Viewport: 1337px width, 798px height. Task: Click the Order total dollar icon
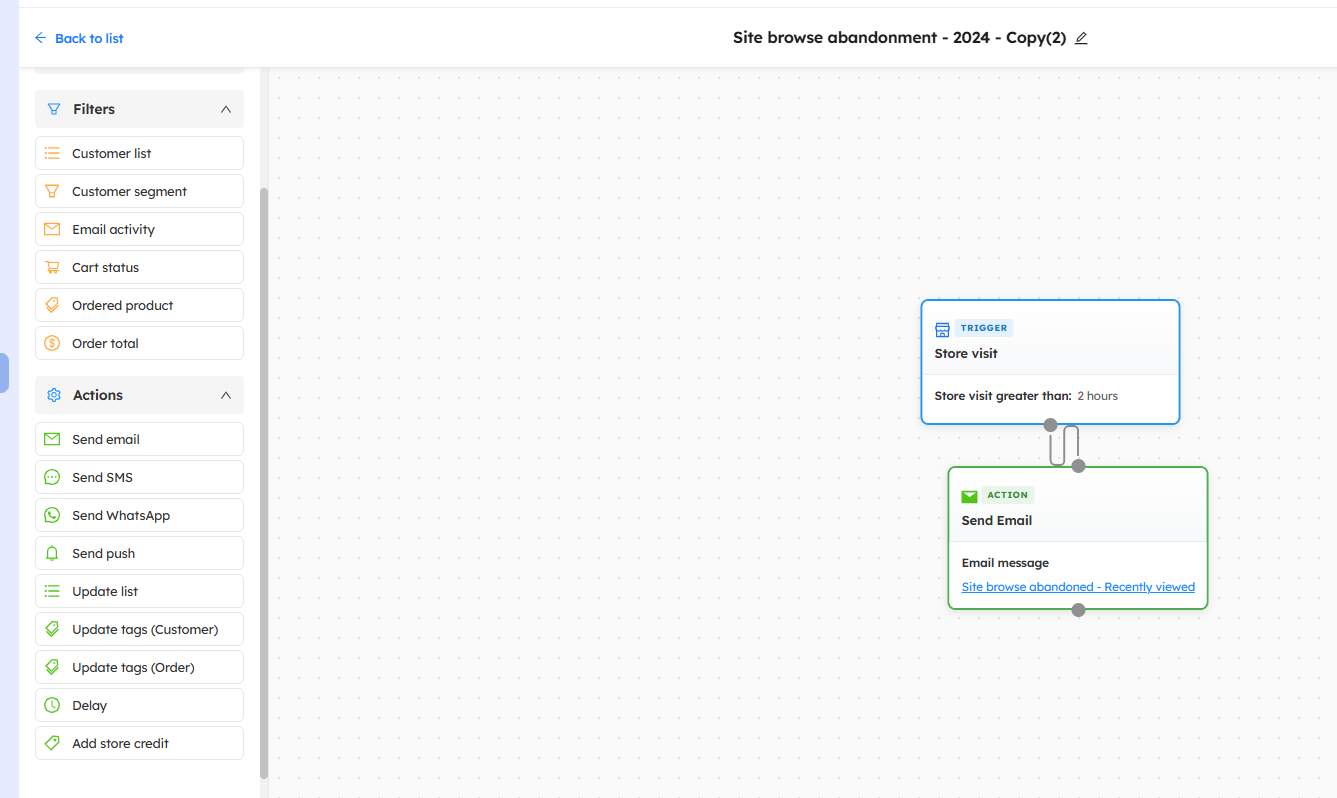[x=52, y=343]
